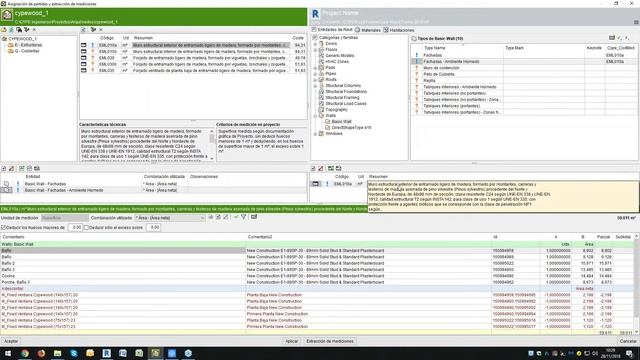Toggle 'Deducir los huecos mayores de' checkbox
Viewport: 640px width, 360px height.
3,227
